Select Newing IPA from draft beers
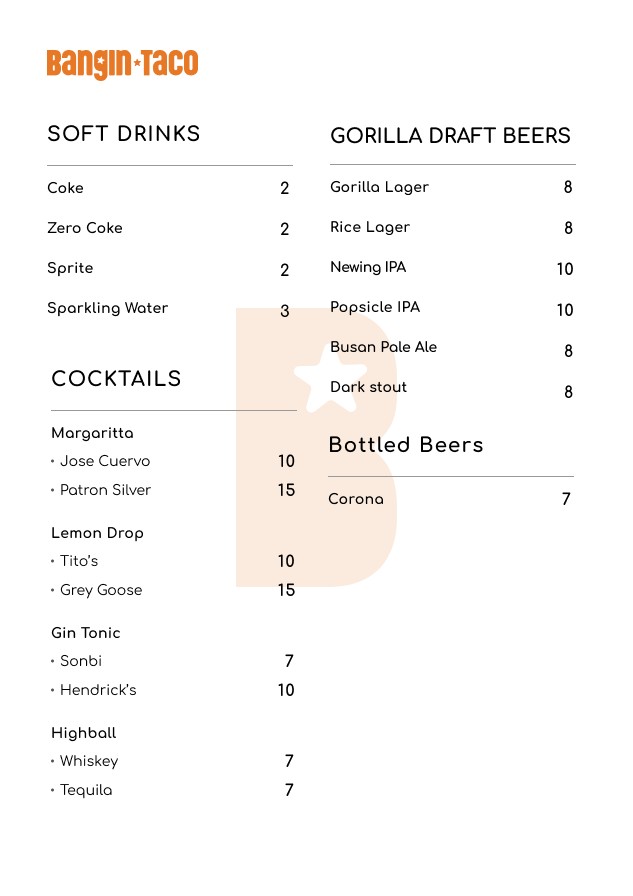 coord(368,267)
